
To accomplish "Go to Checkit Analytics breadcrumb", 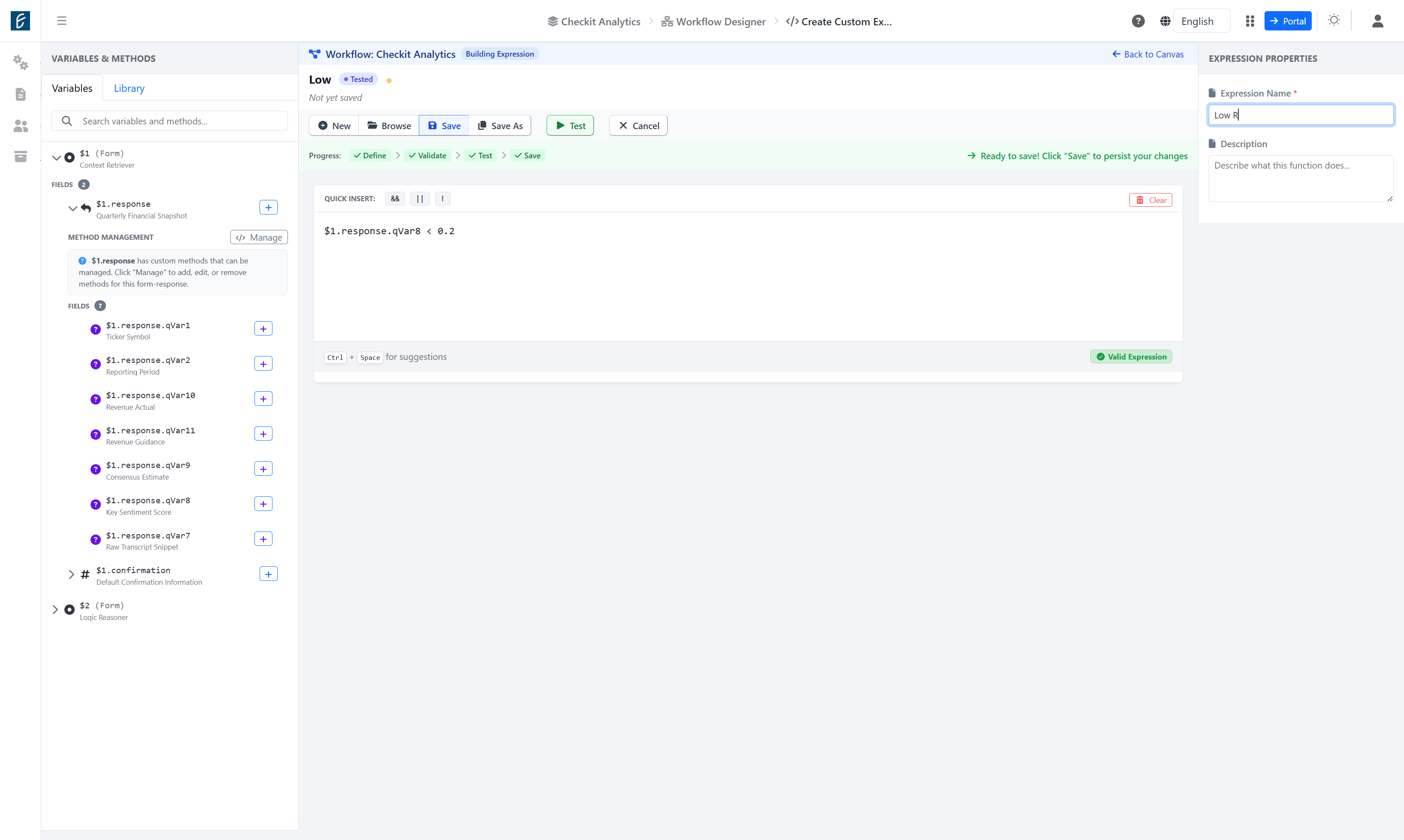I will pos(594,21).
